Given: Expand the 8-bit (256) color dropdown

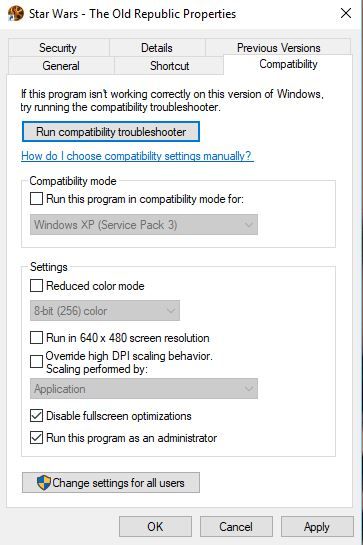Looking at the screenshot, I should (x=105, y=310).
